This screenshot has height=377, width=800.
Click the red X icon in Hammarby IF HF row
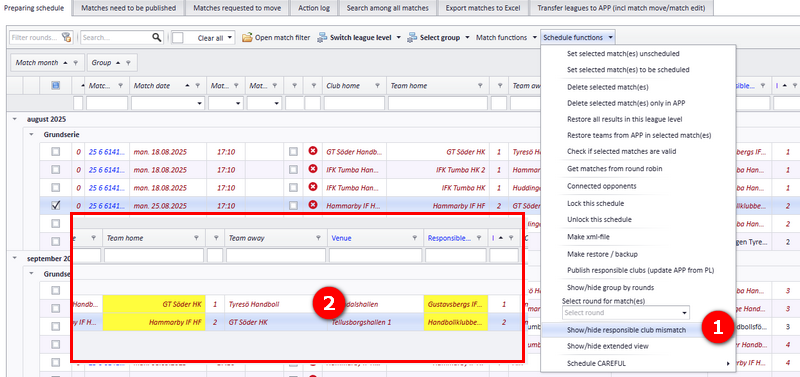(313, 206)
